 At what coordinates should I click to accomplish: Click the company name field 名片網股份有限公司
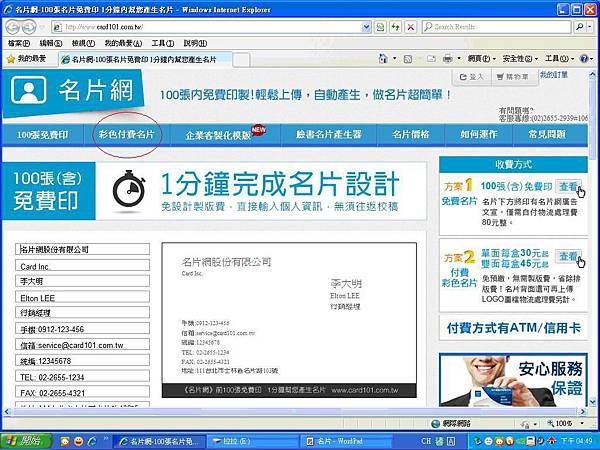point(82,249)
